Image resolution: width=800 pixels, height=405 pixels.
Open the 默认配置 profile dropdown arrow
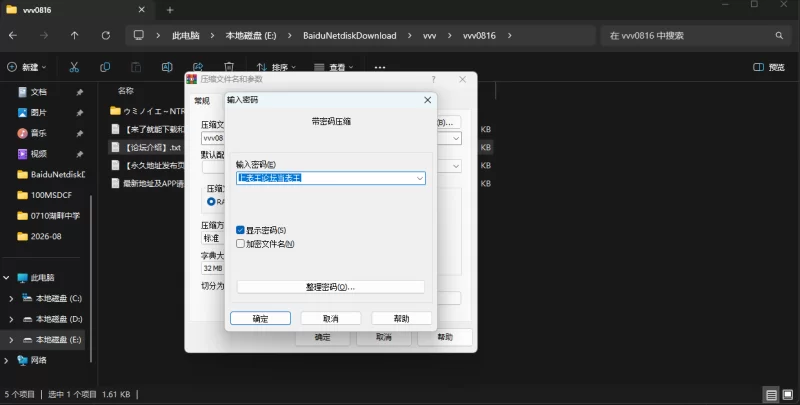pos(456,166)
